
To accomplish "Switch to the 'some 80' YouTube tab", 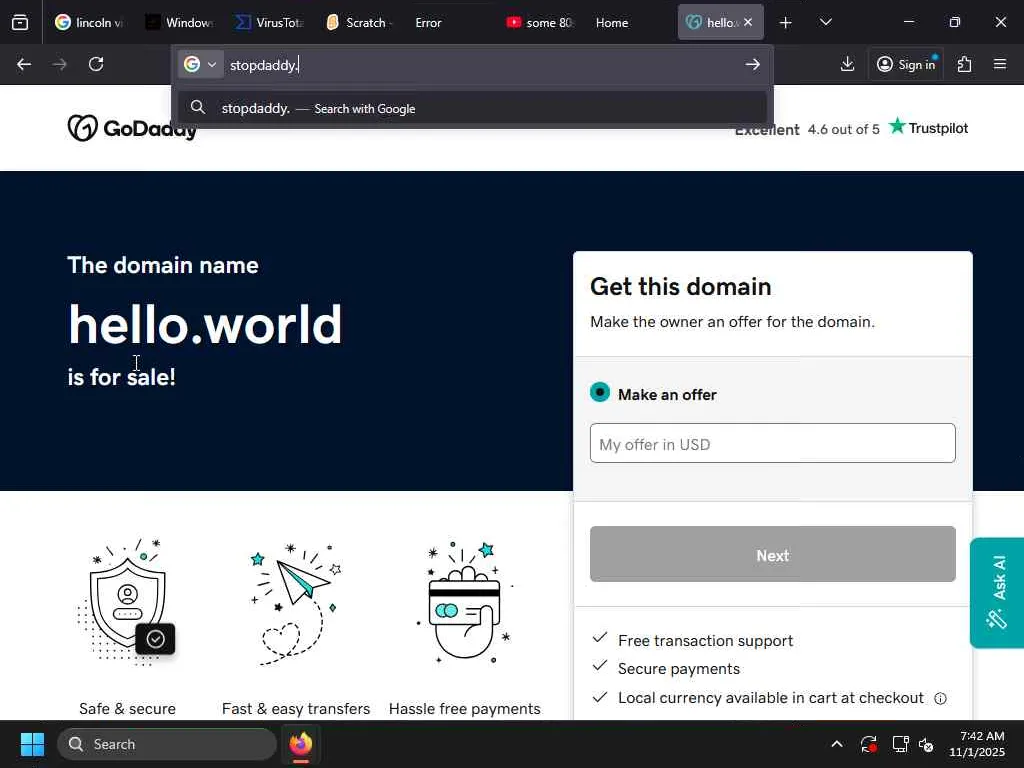I will coord(539,22).
